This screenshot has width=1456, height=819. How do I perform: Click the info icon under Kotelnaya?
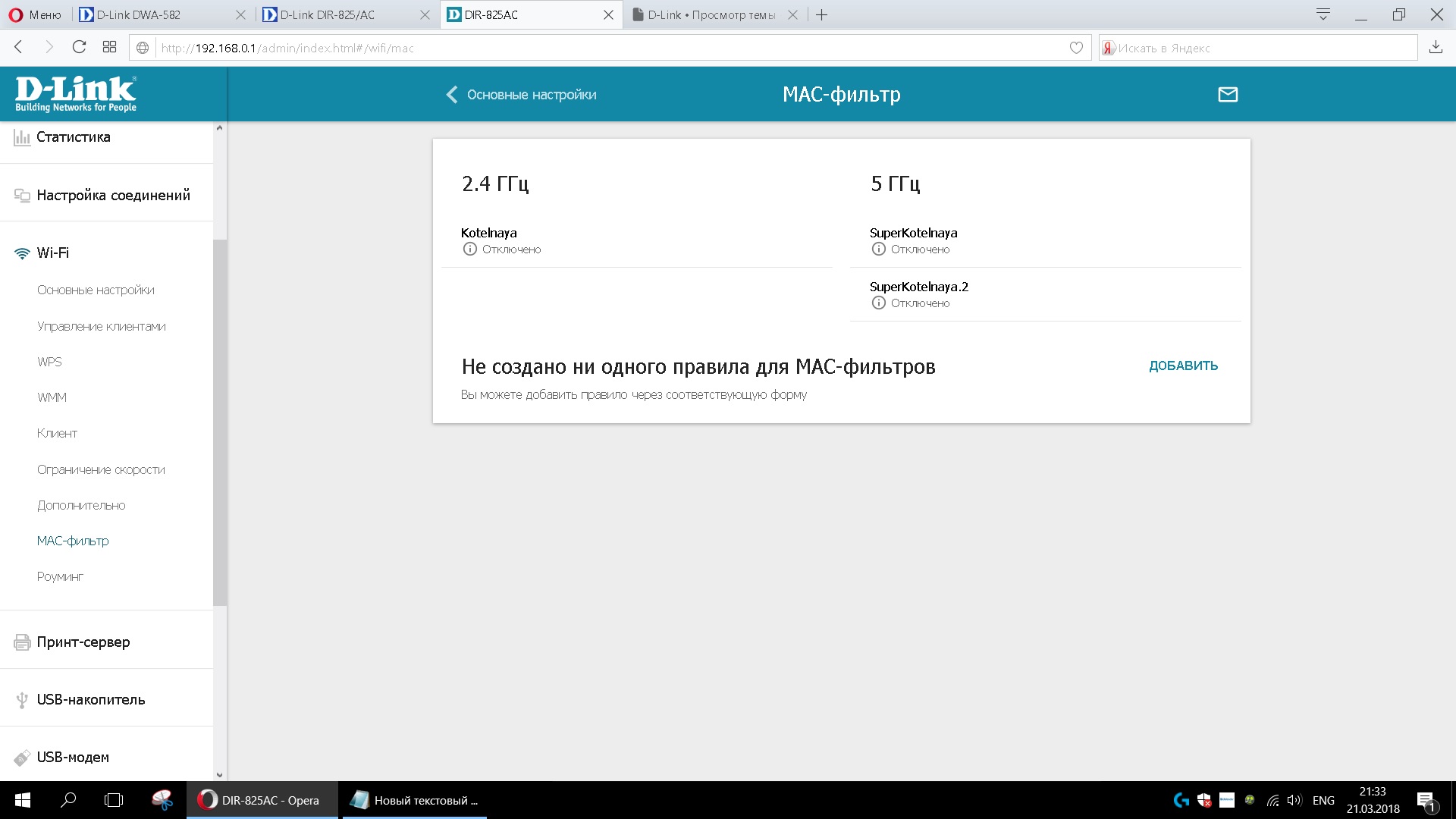point(469,249)
